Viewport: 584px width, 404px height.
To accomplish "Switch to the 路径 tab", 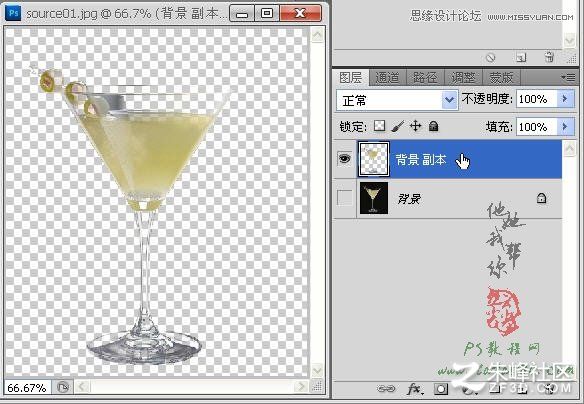I will pos(425,77).
